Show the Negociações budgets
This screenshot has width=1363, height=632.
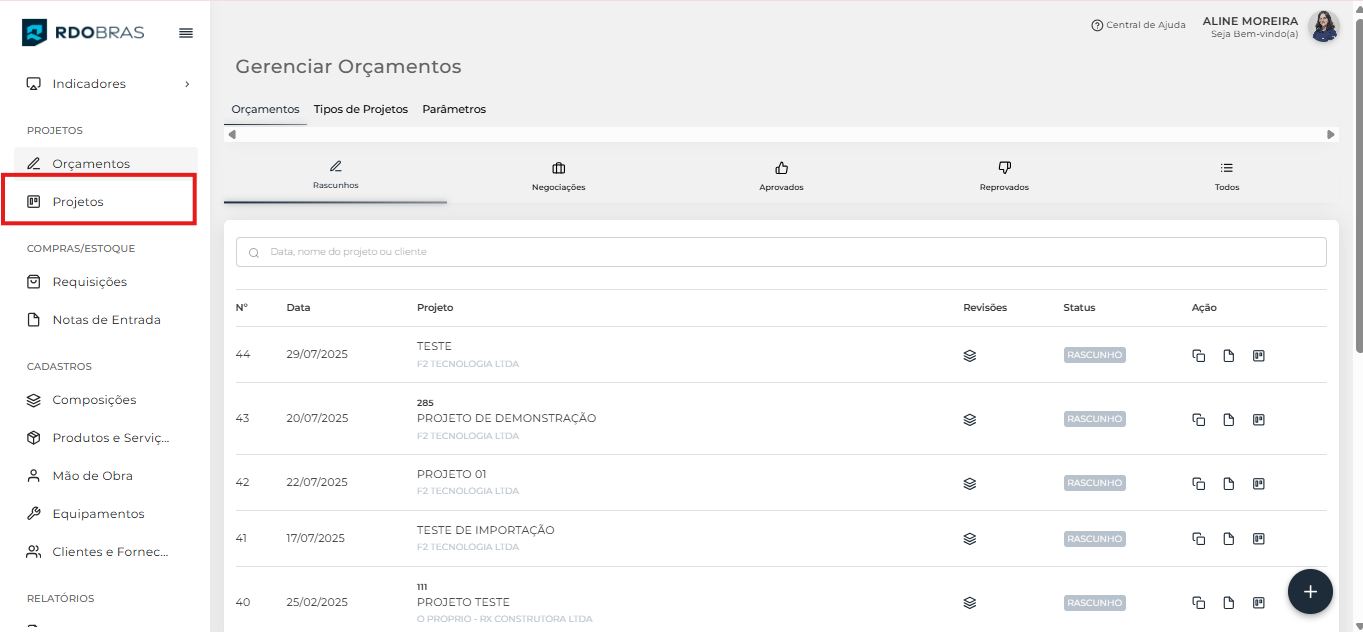558,176
